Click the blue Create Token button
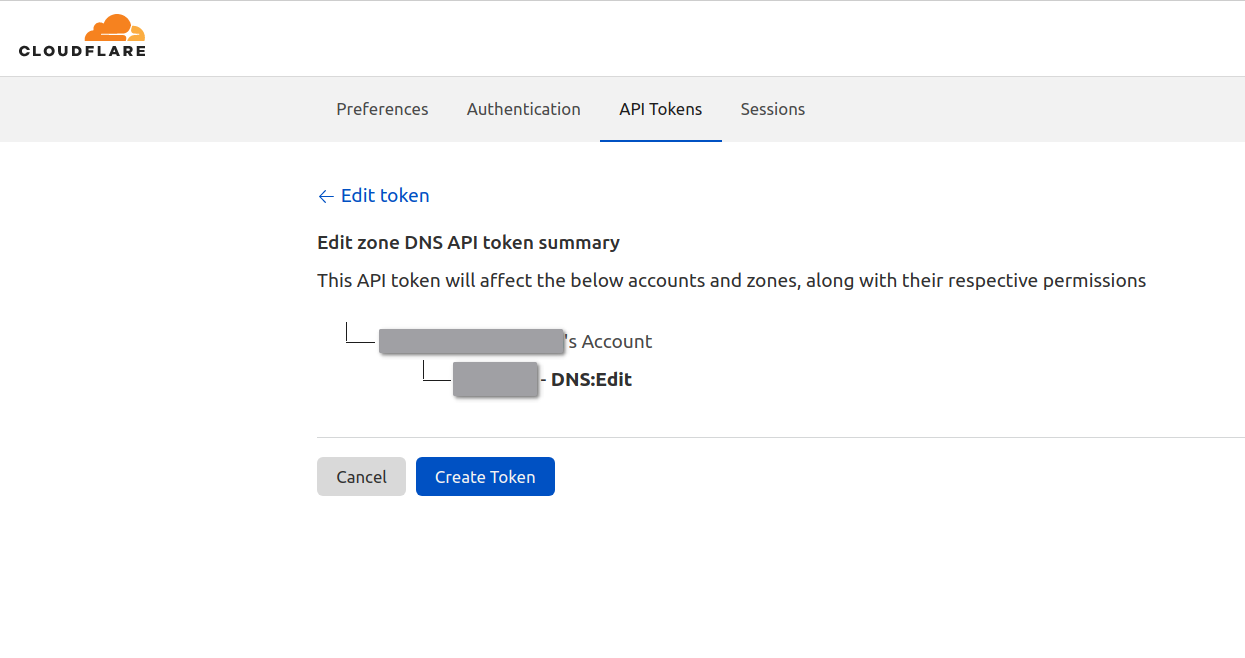The height and width of the screenshot is (658, 1245). (485, 477)
